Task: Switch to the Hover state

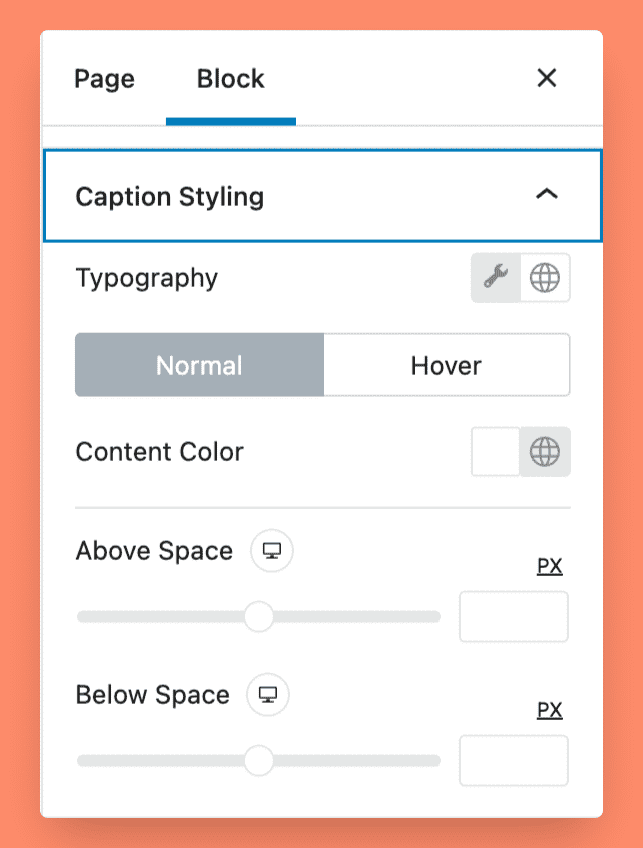Action: pyautogui.click(x=446, y=365)
